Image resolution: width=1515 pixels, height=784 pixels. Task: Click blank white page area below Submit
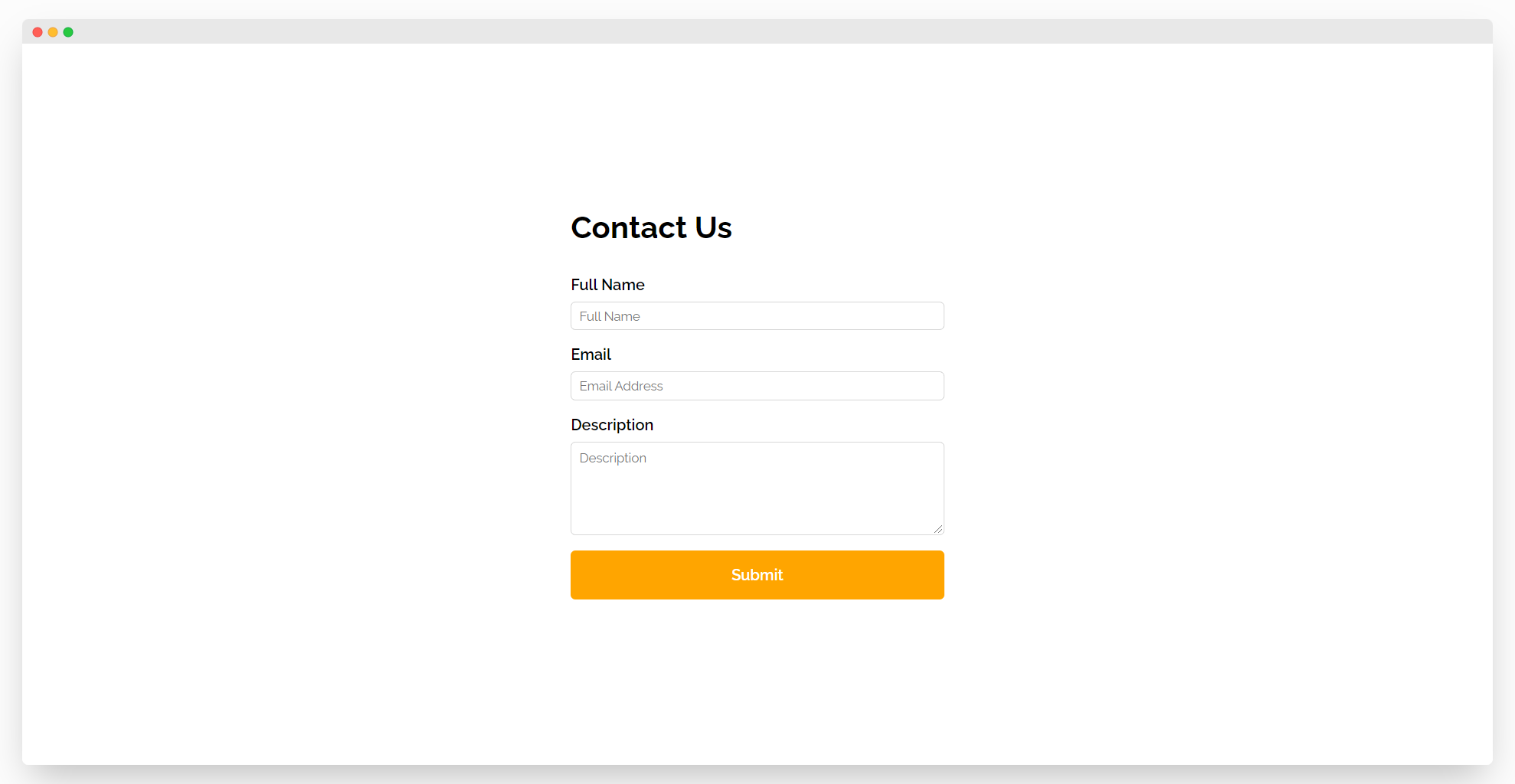[x=757, y=681]
